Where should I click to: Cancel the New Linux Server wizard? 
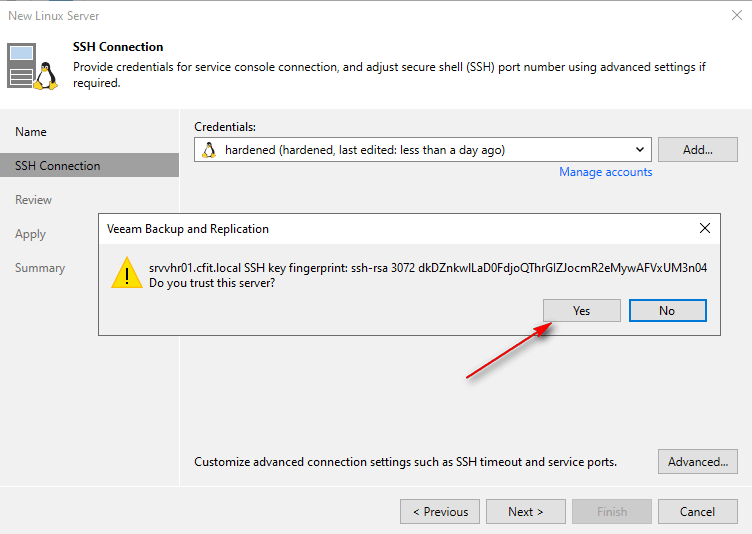click(697, 512)
